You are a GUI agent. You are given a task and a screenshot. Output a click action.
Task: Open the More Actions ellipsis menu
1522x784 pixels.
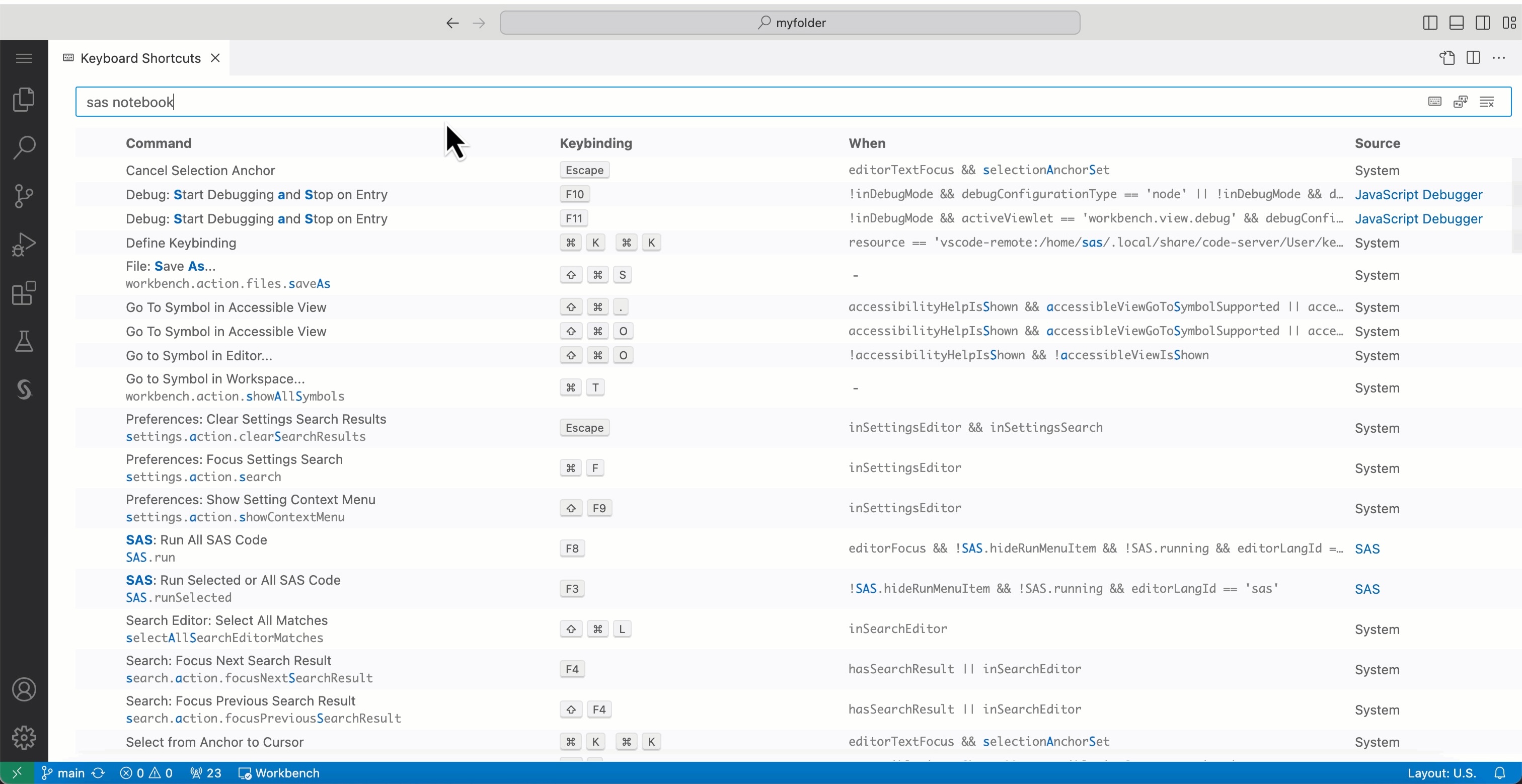1499,58
